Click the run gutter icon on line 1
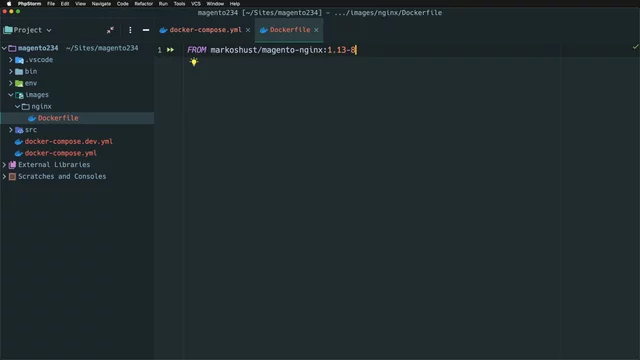This screenshot has height=360, width=640. coord(170,50)
